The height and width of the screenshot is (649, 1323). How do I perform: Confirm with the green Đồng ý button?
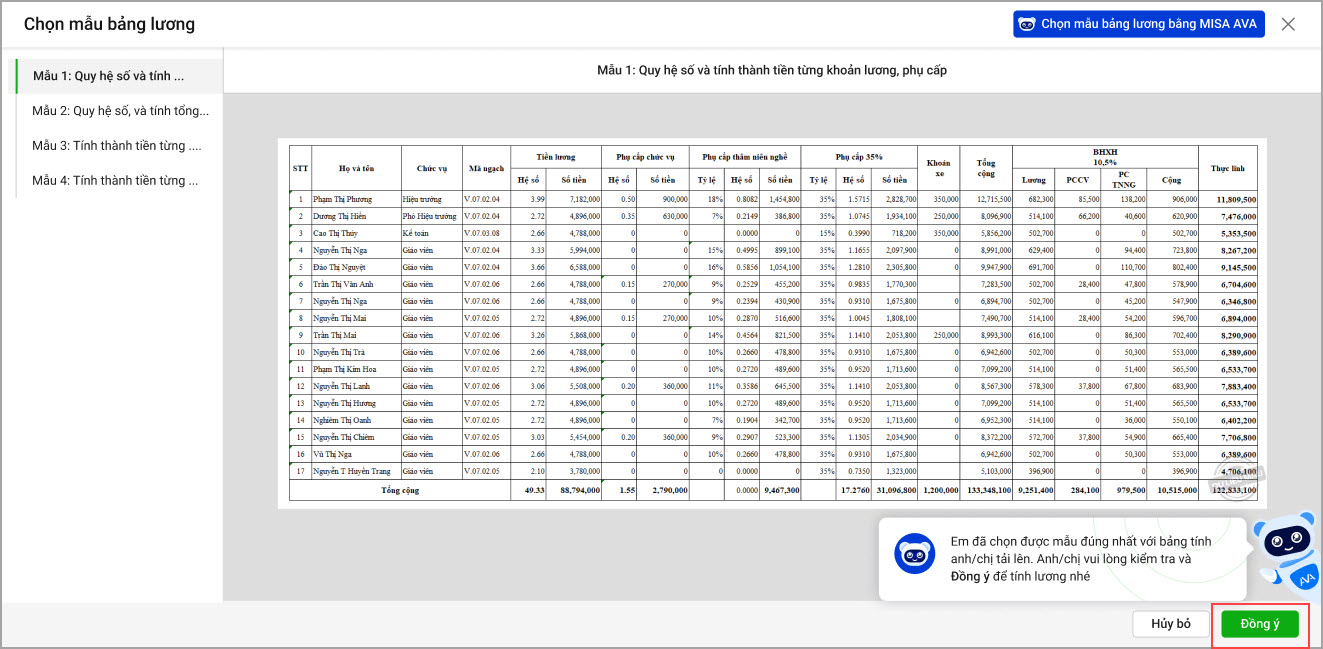[x=1260, y=624]
